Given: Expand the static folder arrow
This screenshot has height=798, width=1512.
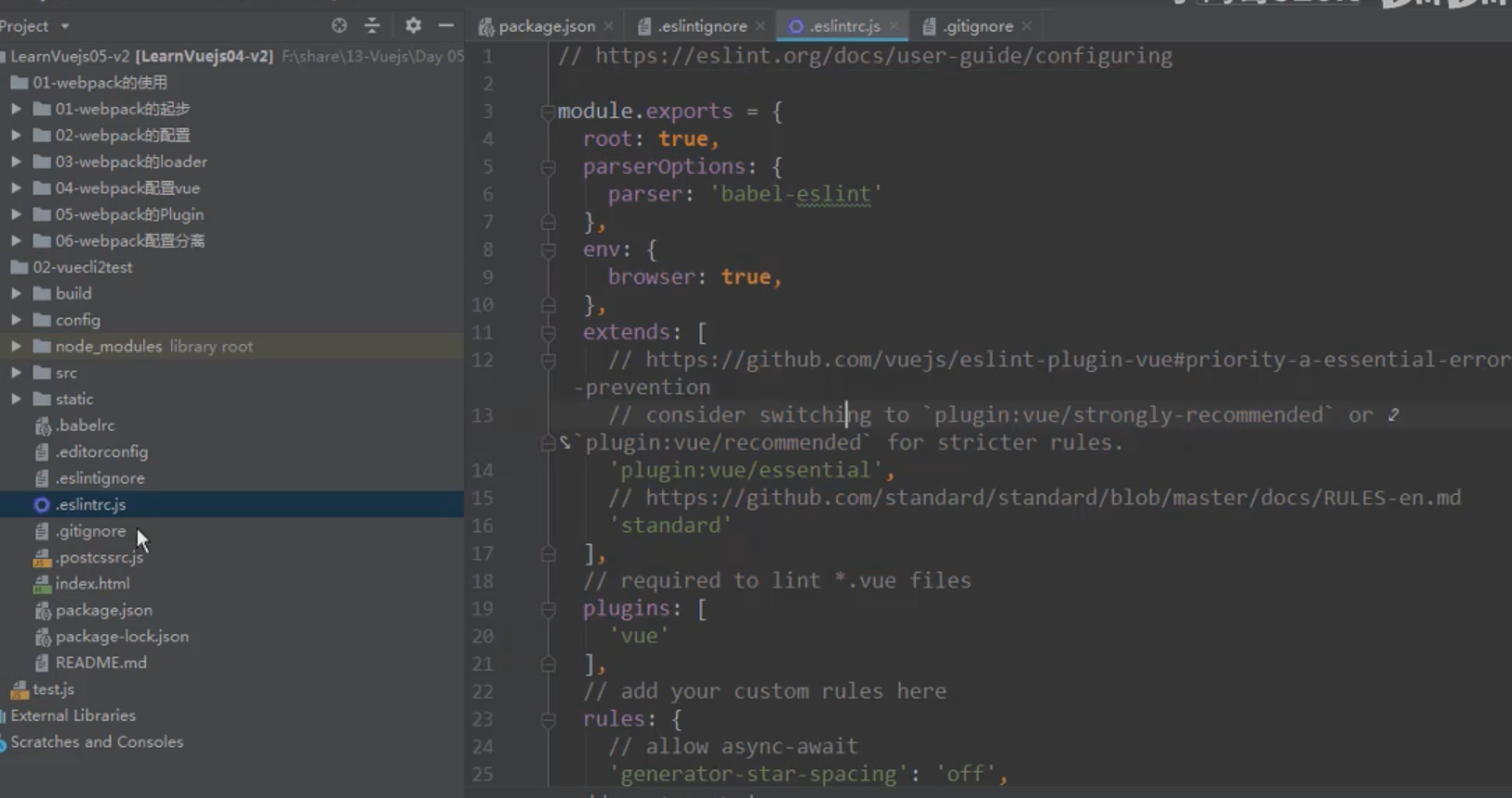Looking at the screenshot, I should [16, 399].
